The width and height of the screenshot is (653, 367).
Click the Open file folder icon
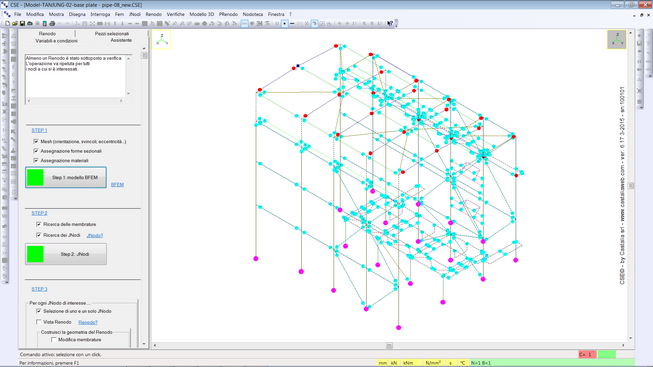coord(15,24)
